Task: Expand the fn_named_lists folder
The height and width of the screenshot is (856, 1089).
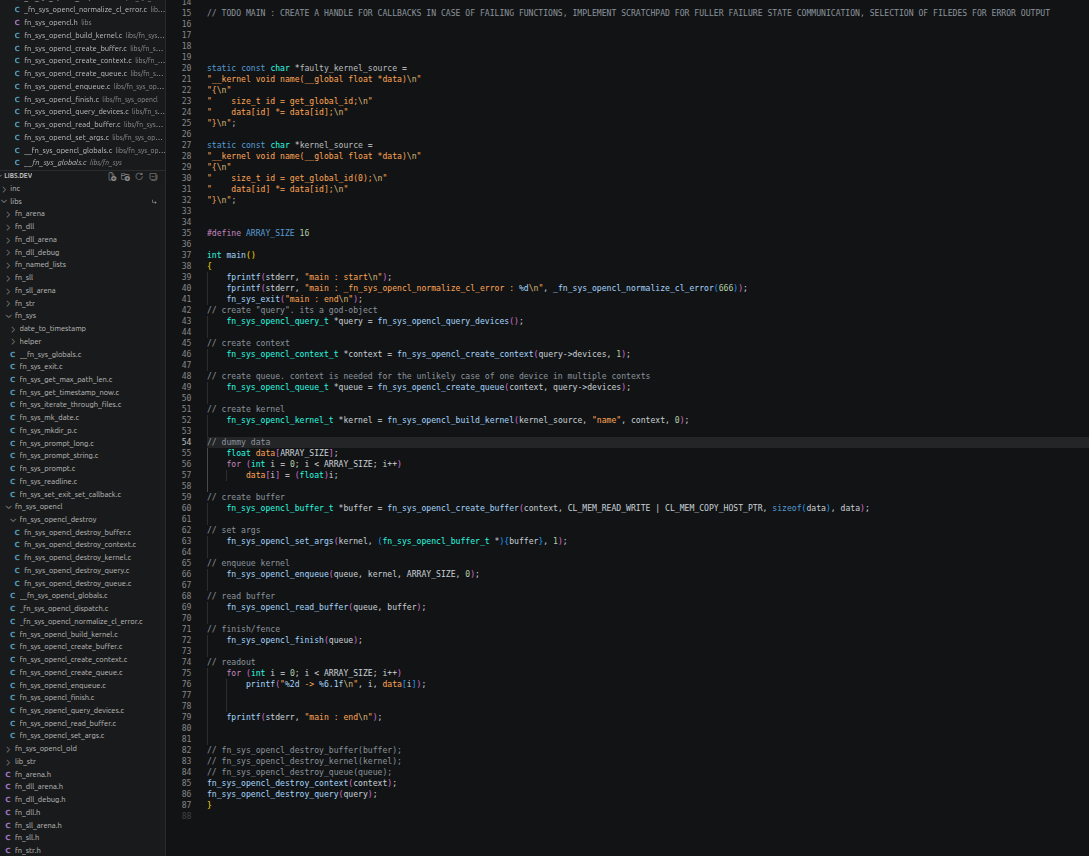Action: tap(40, 265)
